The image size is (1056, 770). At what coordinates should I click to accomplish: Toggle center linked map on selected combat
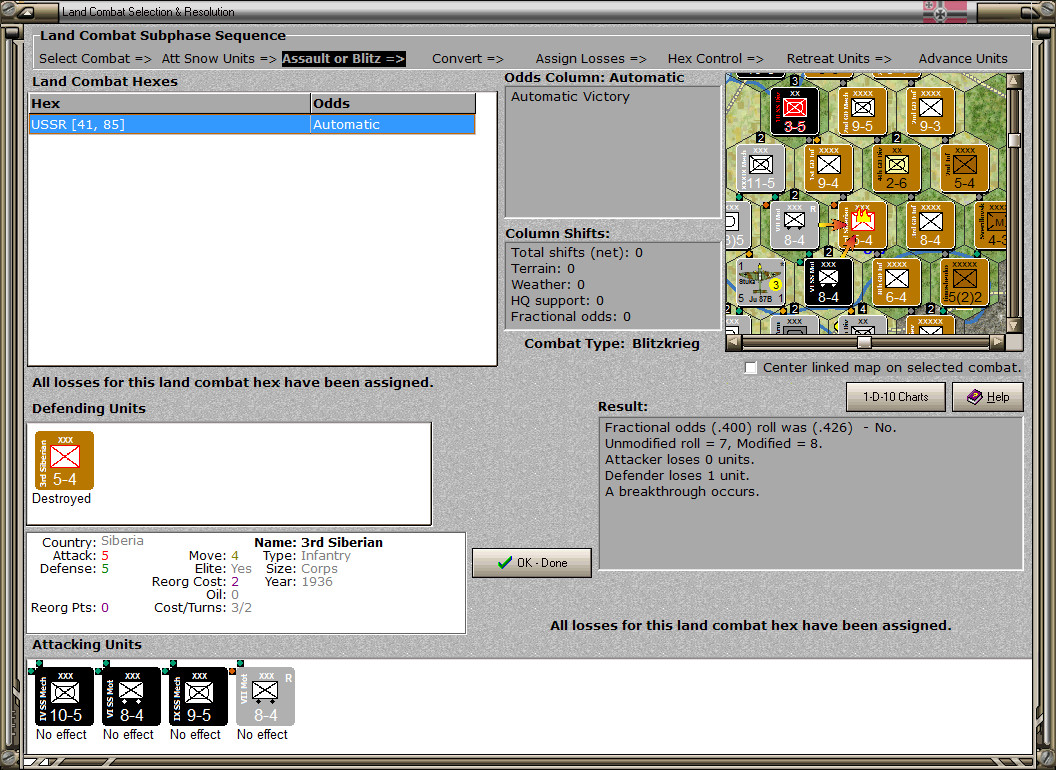751,368
